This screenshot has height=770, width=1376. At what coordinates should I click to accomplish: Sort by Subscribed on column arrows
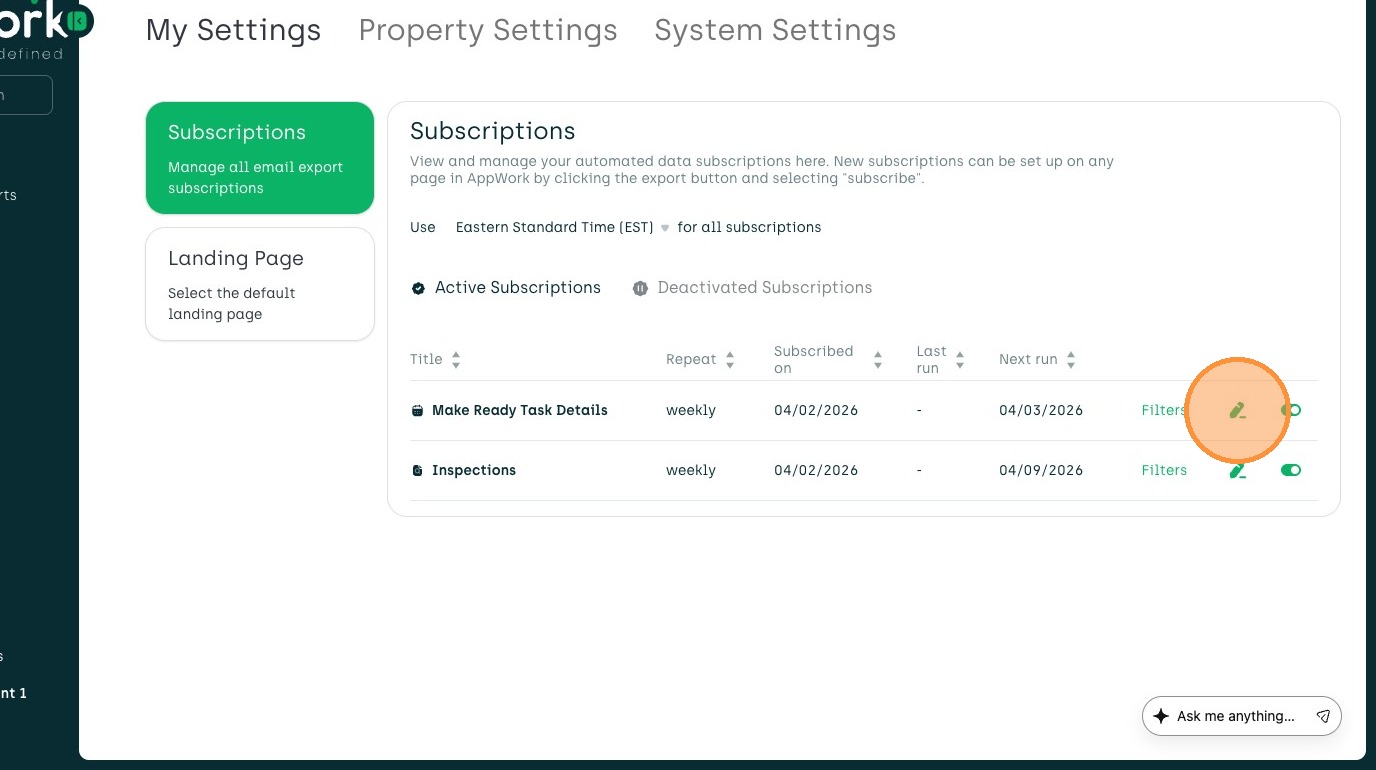pyautogui.click(x=878, y=360)
